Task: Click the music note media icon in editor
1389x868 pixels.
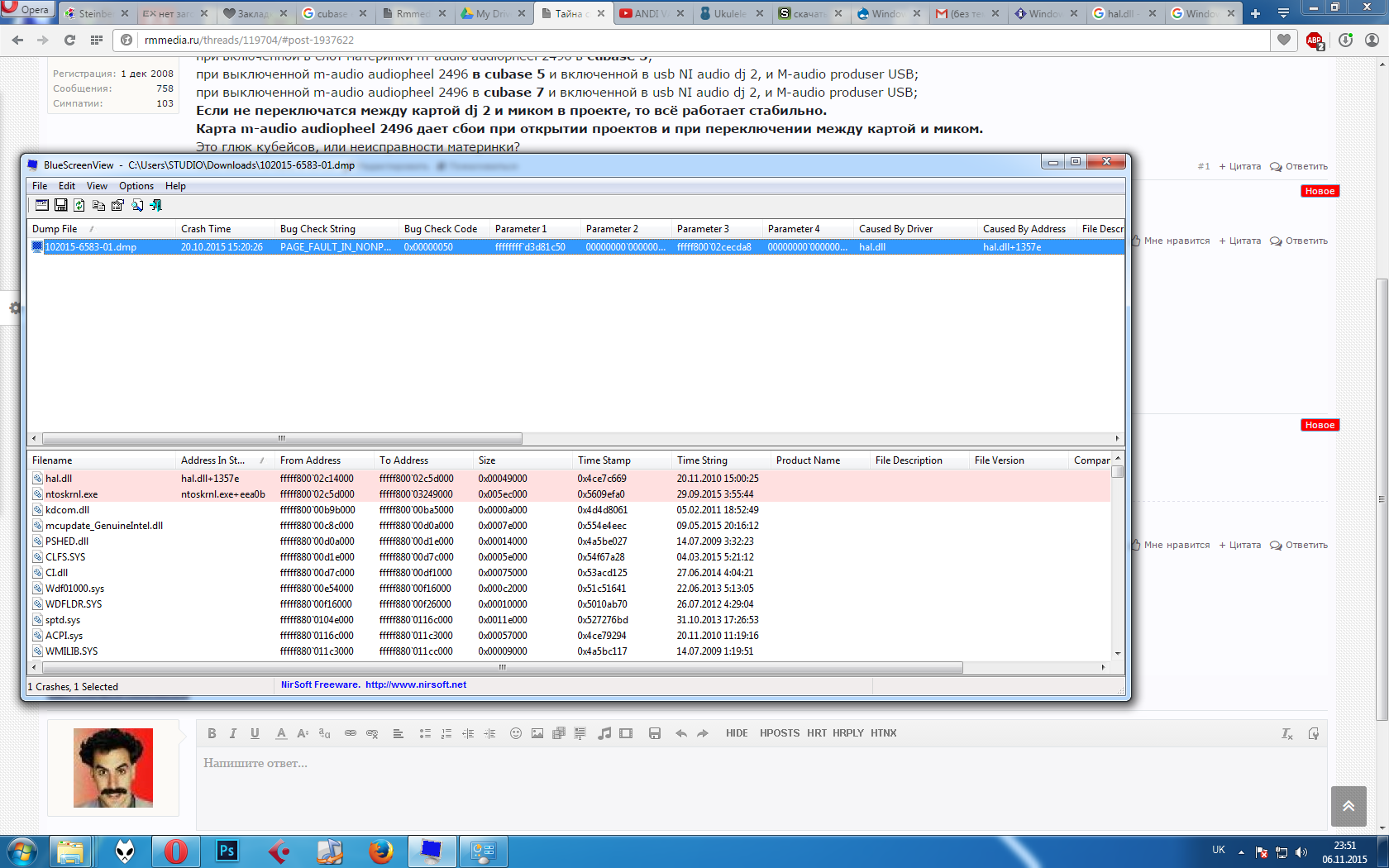Action: (x=604, y=733)
